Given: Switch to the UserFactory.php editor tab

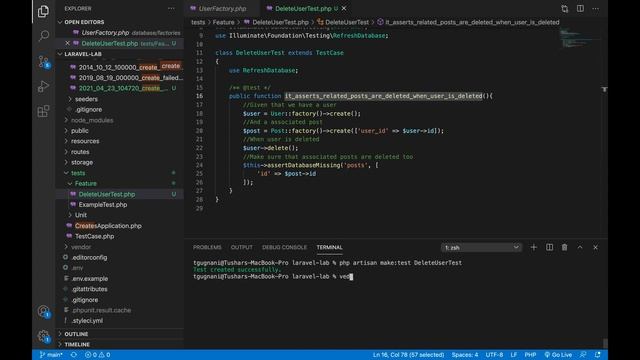Looking at the screenshot, I should (222, 8).
